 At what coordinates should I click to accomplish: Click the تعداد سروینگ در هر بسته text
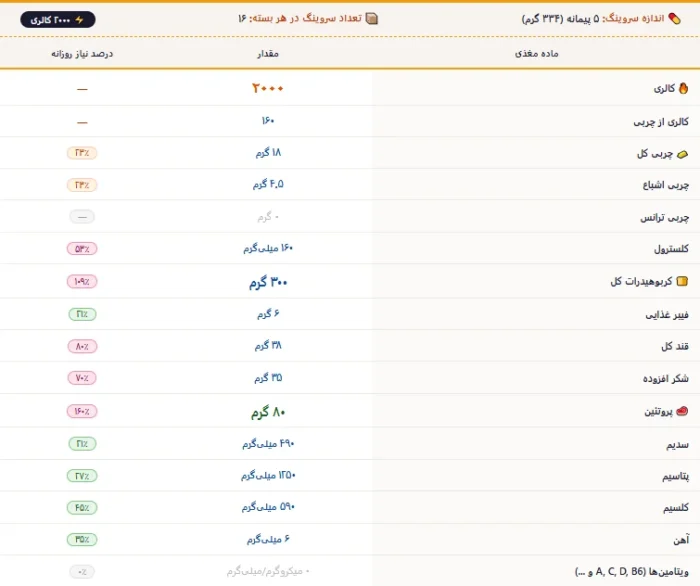coord(306,18)
